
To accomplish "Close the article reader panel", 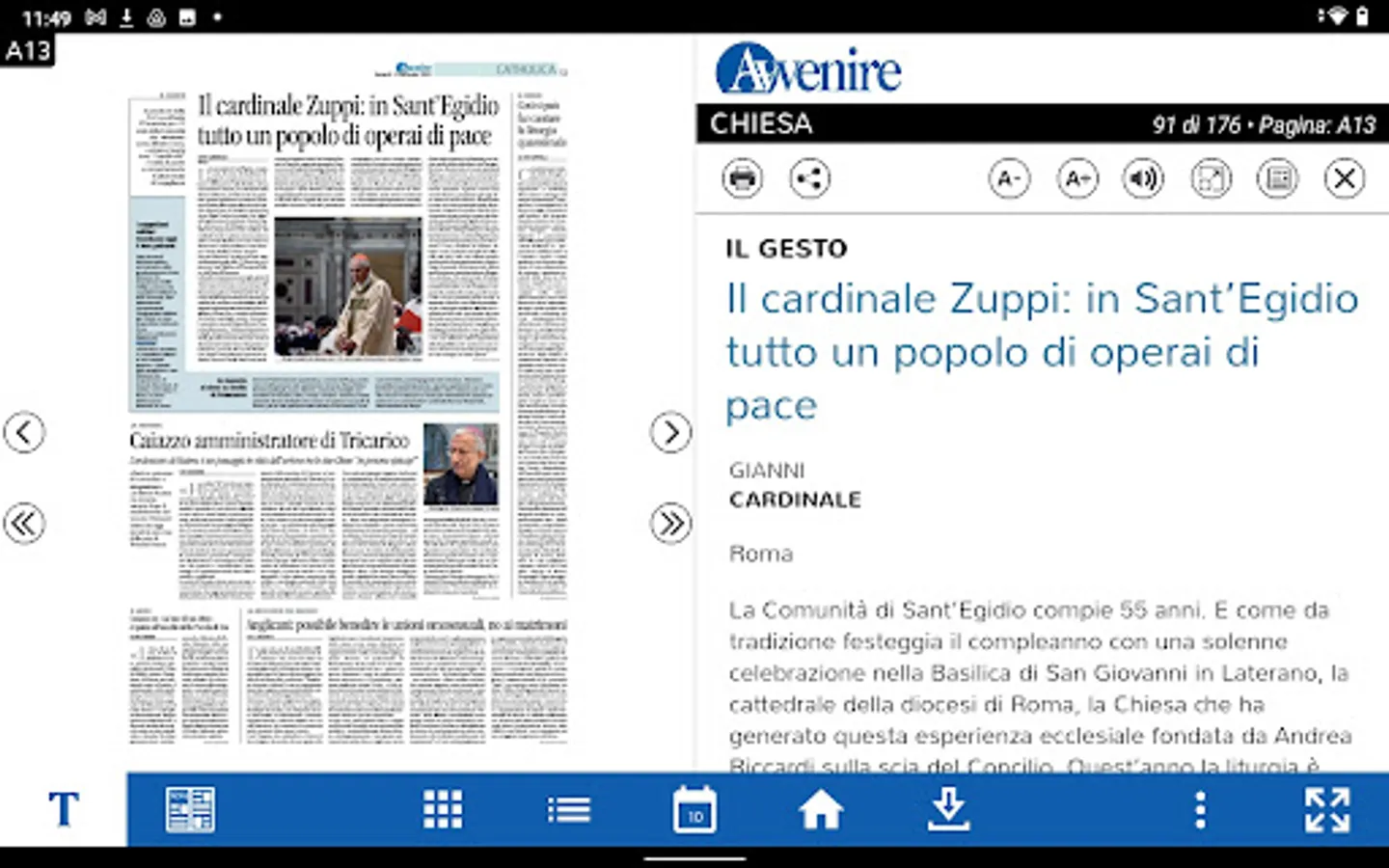I will point(1345,178).
